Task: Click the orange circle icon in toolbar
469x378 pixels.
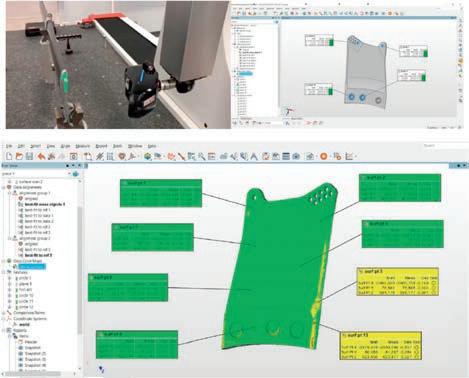Action: tap(323, 156)
